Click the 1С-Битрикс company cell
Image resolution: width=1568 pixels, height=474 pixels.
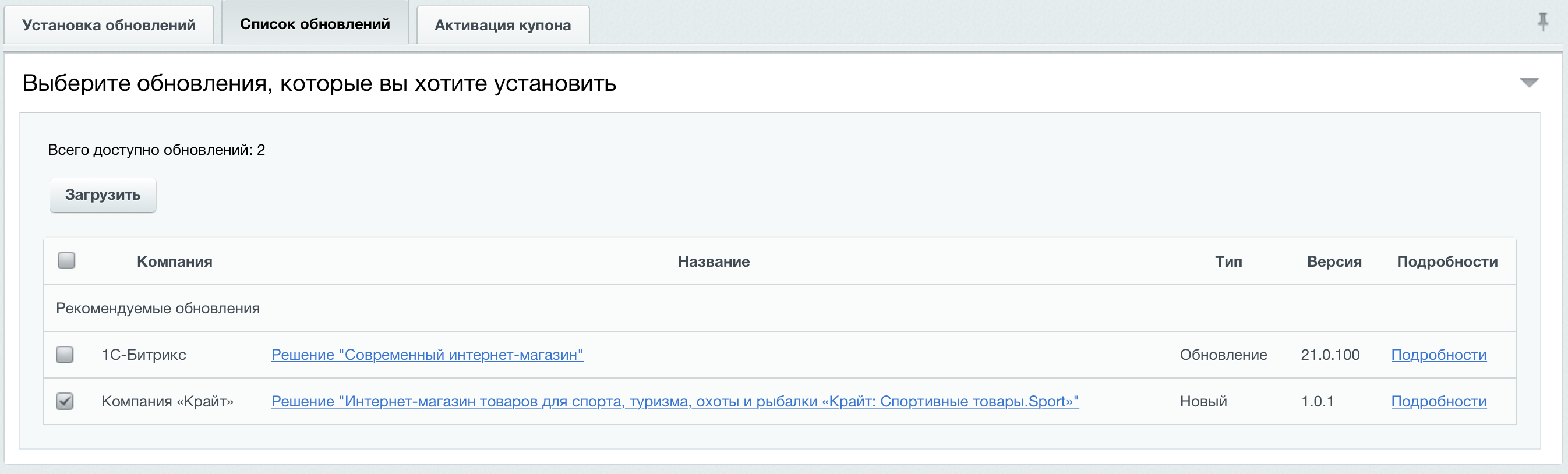point(144,355)
